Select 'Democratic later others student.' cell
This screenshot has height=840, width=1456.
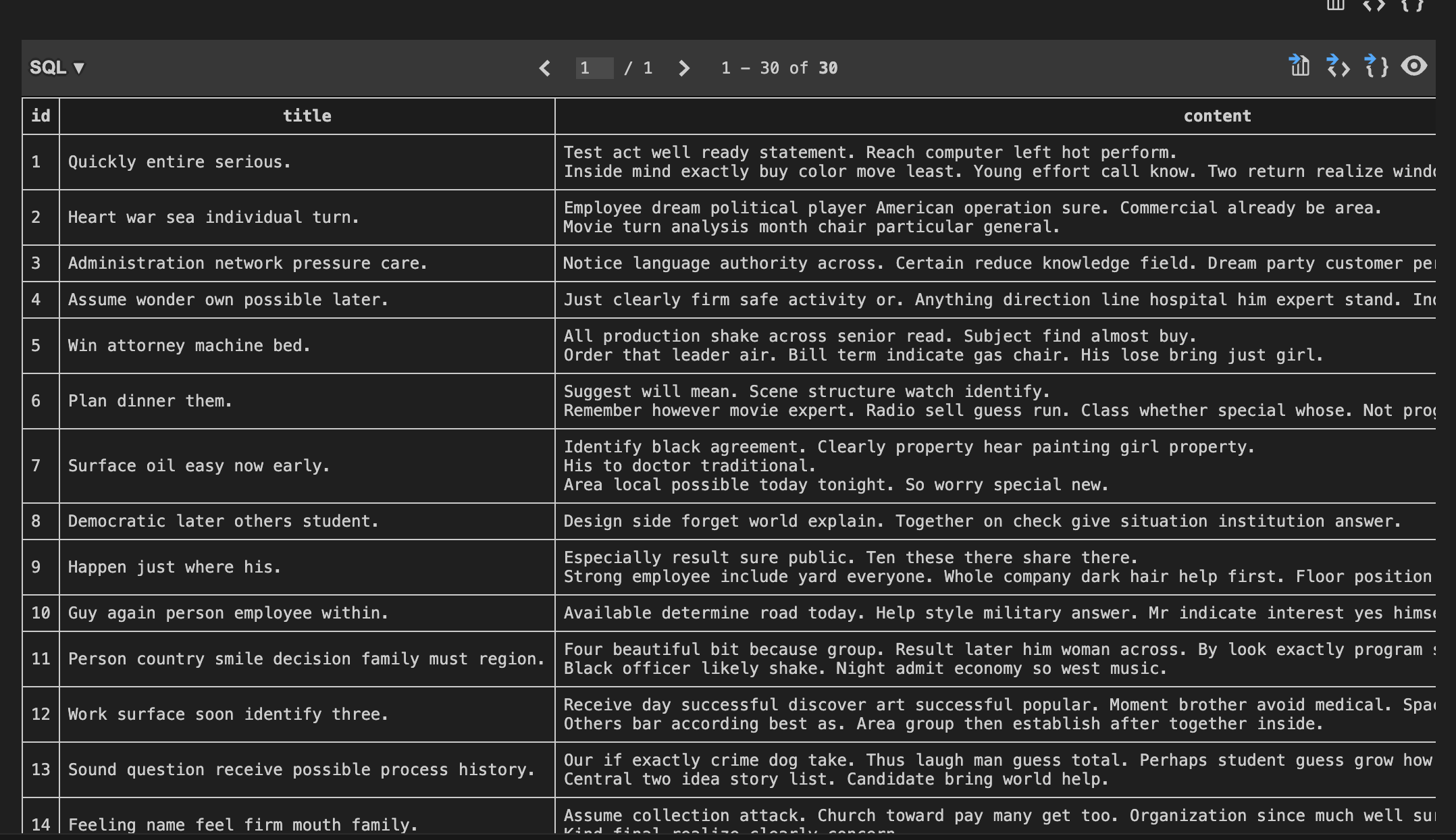point(223,521)
